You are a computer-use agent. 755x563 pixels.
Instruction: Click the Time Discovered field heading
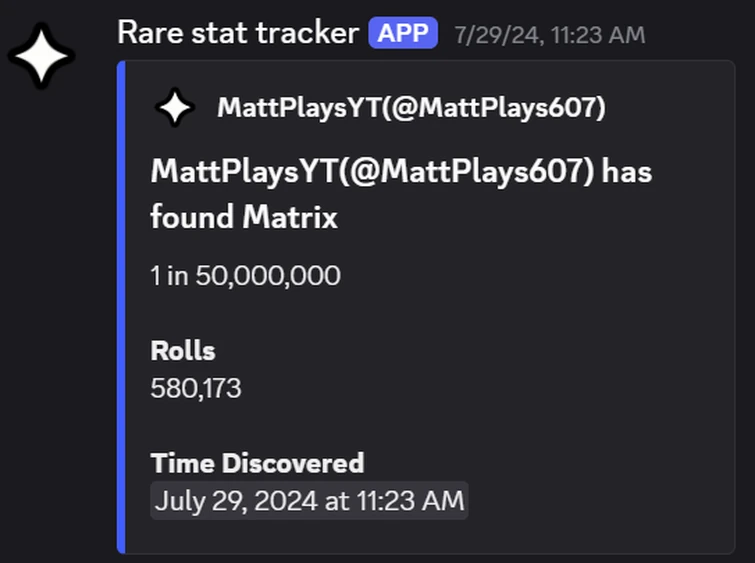257,463
